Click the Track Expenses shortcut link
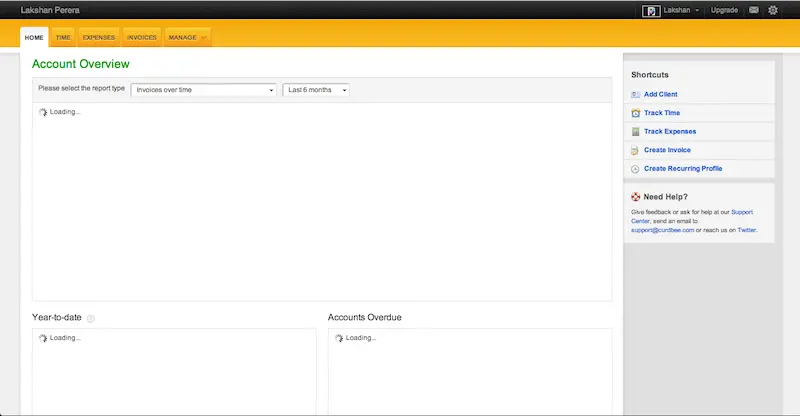The width and height of the screenshot is (800, 416). (670, 132)
